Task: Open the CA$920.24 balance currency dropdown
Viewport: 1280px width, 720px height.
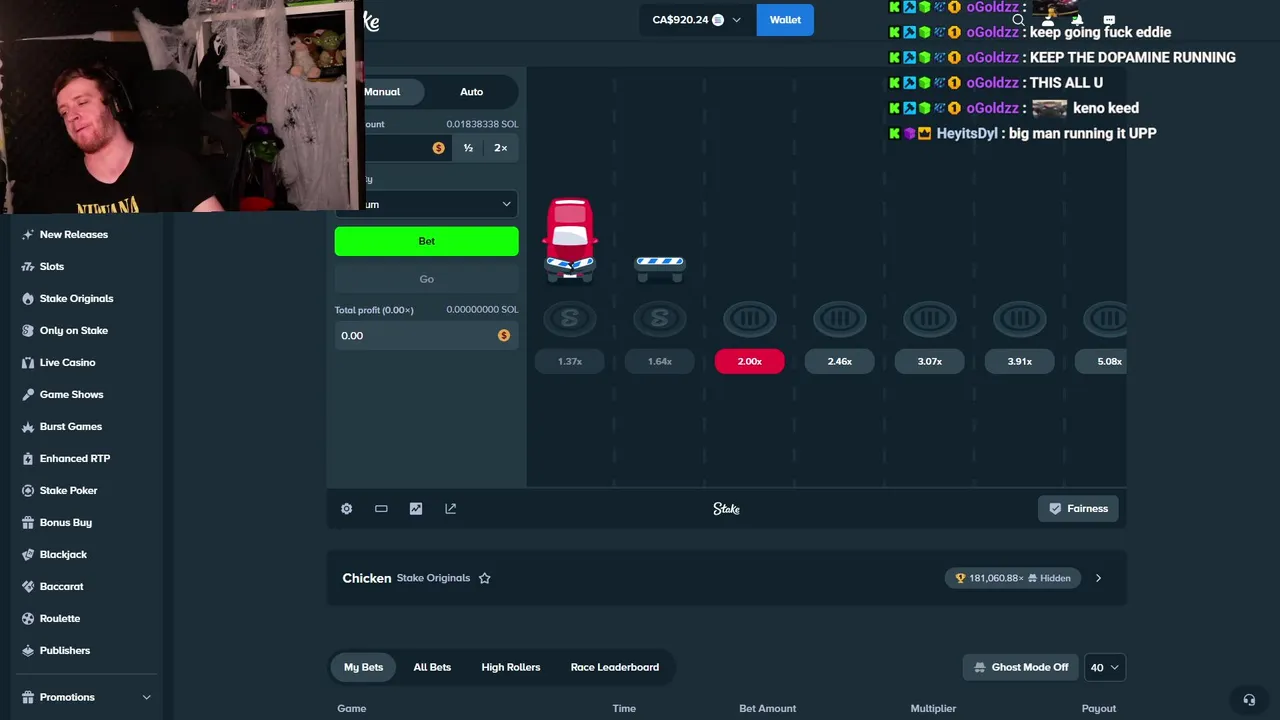Action: 696,20
